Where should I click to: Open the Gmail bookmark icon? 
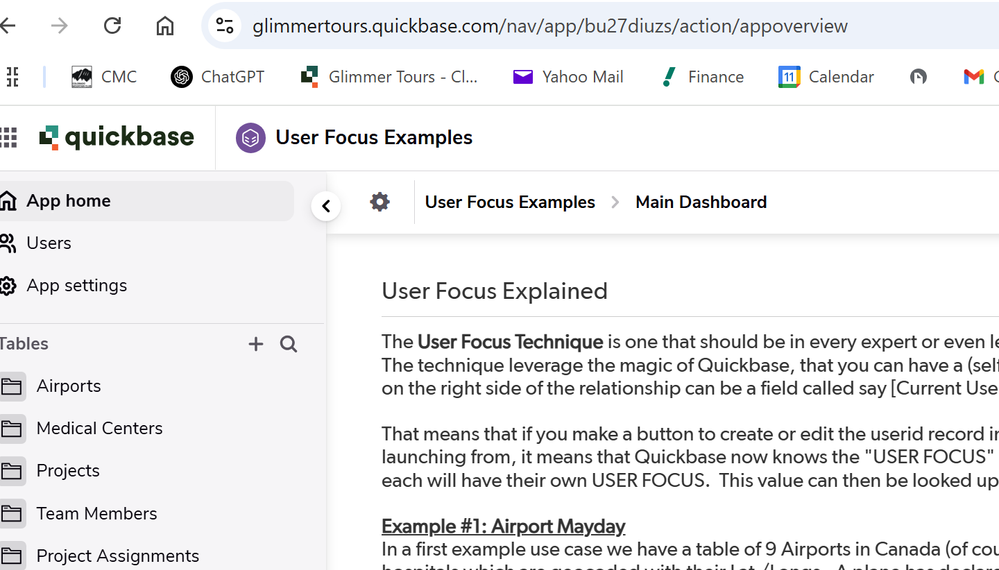[x=974, y=77]
